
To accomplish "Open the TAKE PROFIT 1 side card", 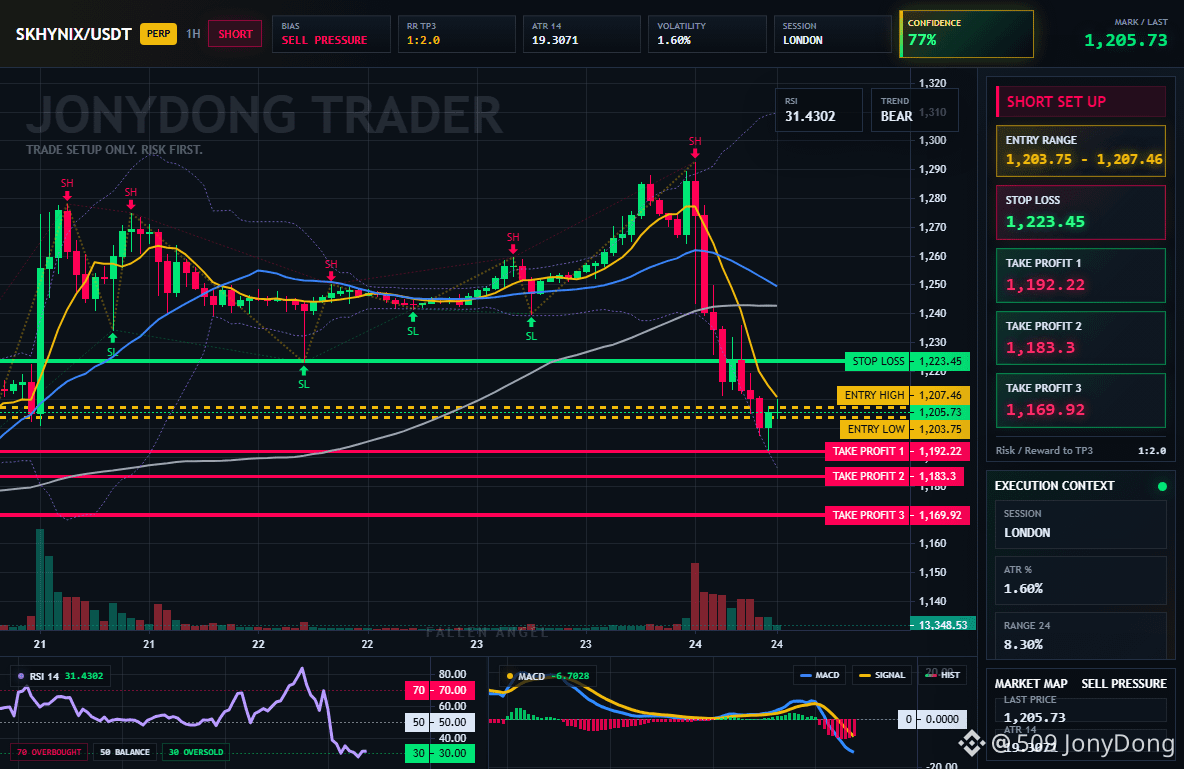I will coord(1081,275).
